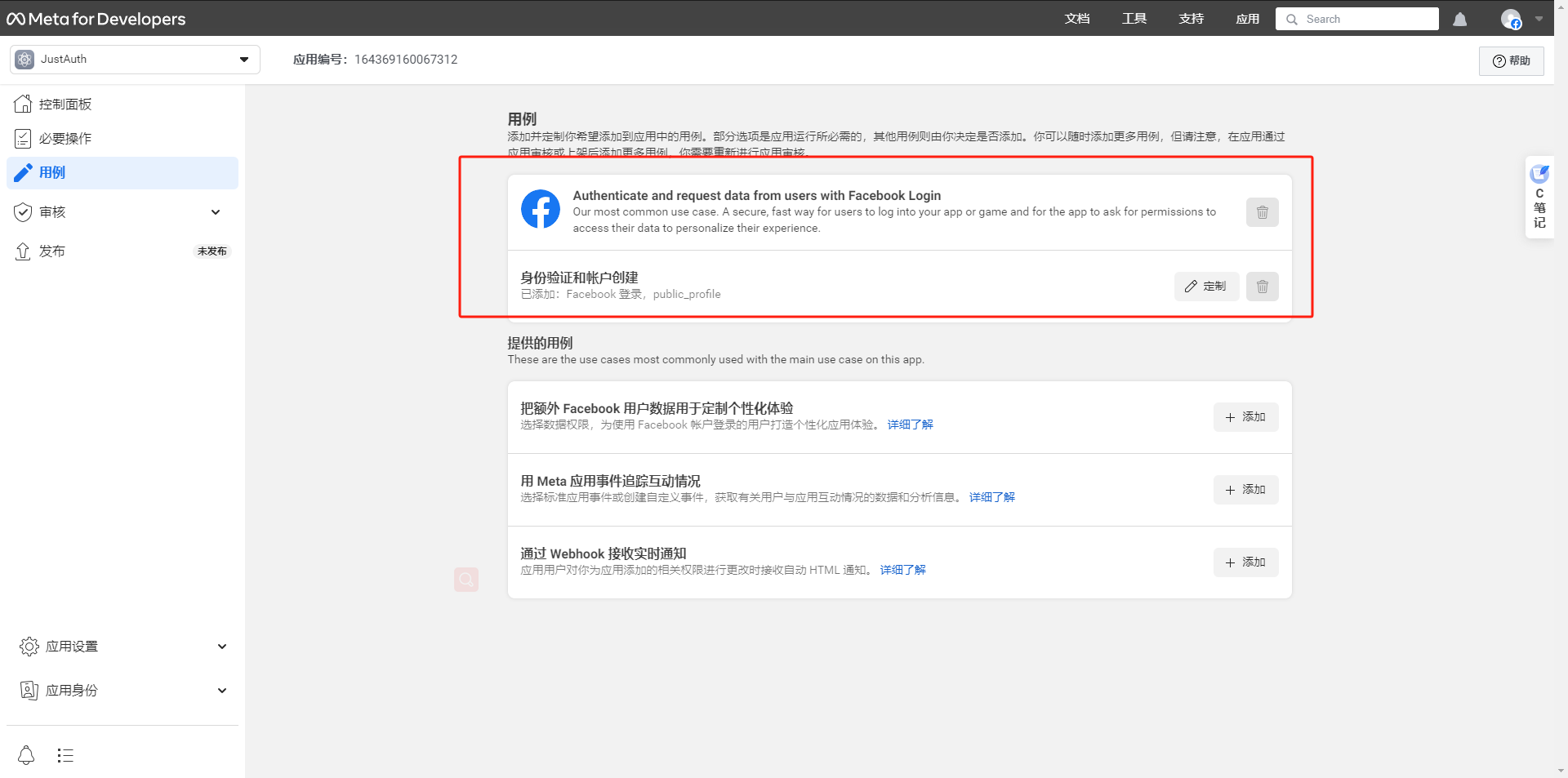Open 详细了解 link for Facebook 用户数据

point(911,425)
